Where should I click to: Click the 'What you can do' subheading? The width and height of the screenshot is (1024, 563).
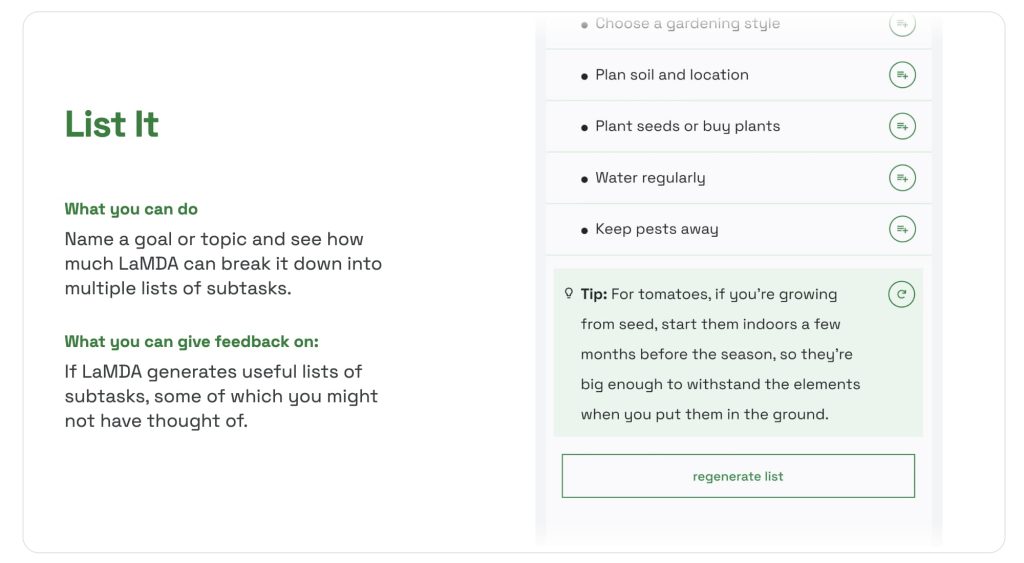tap(131, 209)
